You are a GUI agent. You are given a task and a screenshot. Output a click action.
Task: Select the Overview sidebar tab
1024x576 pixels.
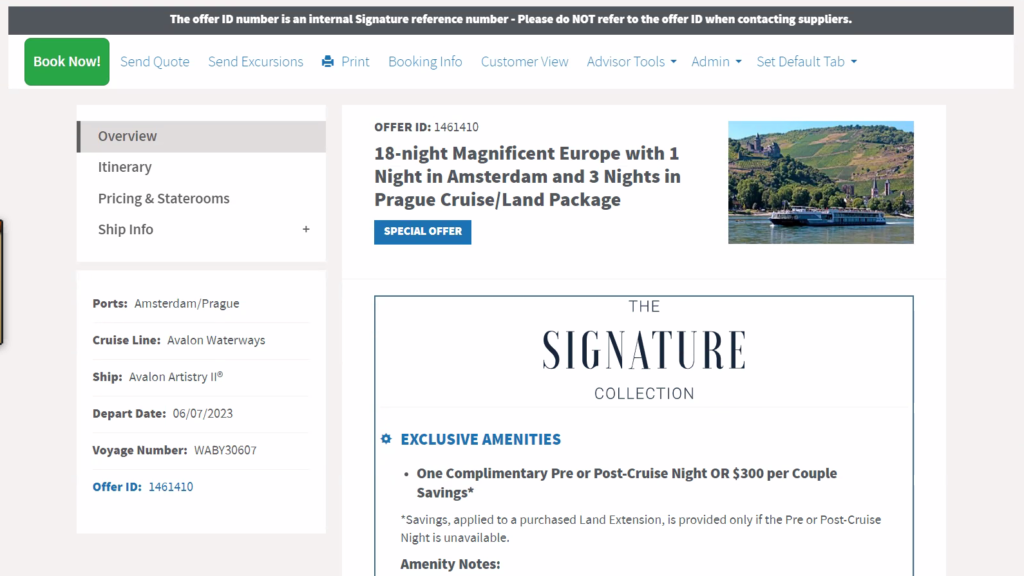(x=127, y=136)
